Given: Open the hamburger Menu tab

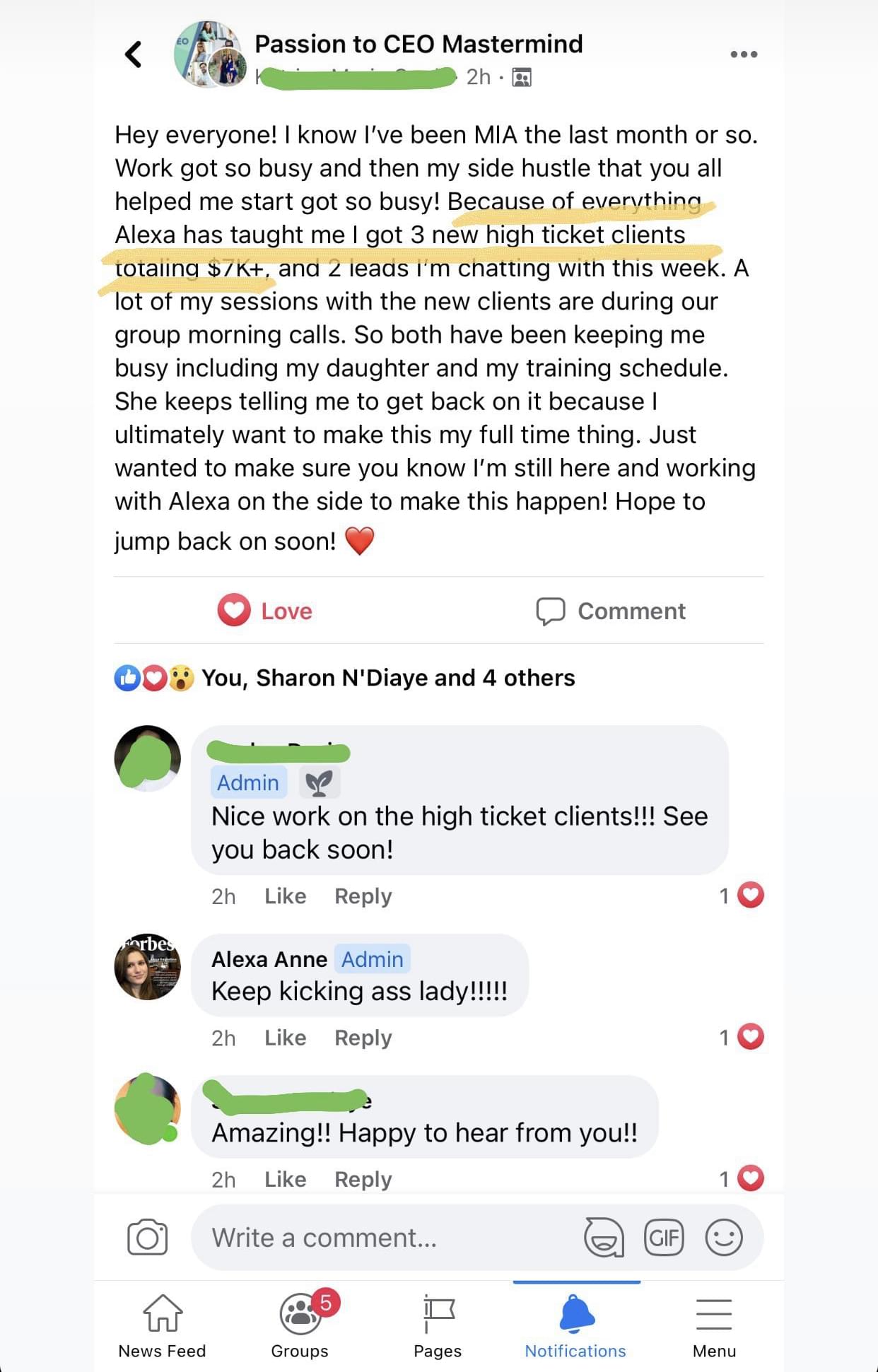Looking at the screenshot, I should coord(714,1326).
